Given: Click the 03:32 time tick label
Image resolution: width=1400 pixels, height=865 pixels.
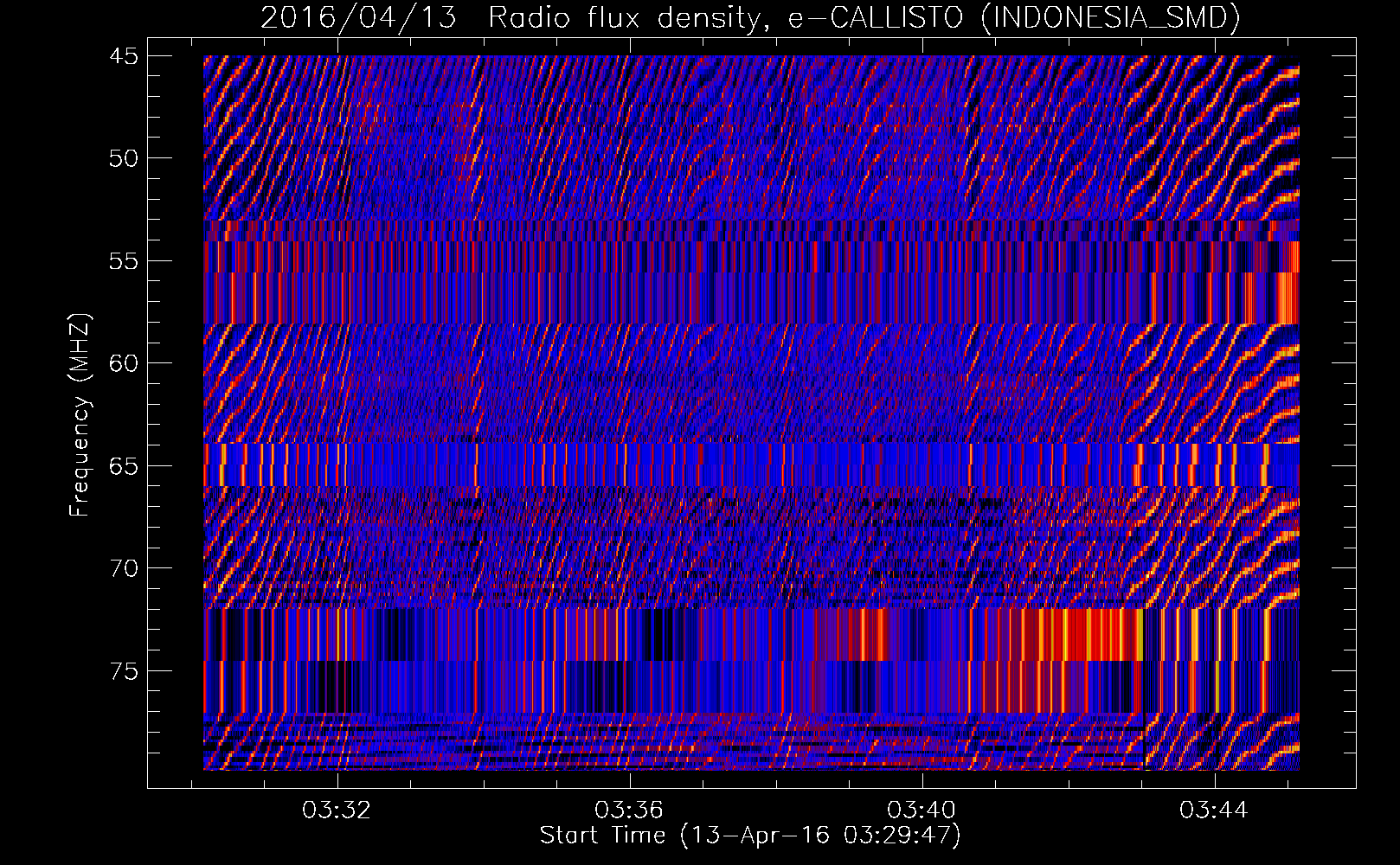Looking at the screenshot, I should tap(337, 810).
